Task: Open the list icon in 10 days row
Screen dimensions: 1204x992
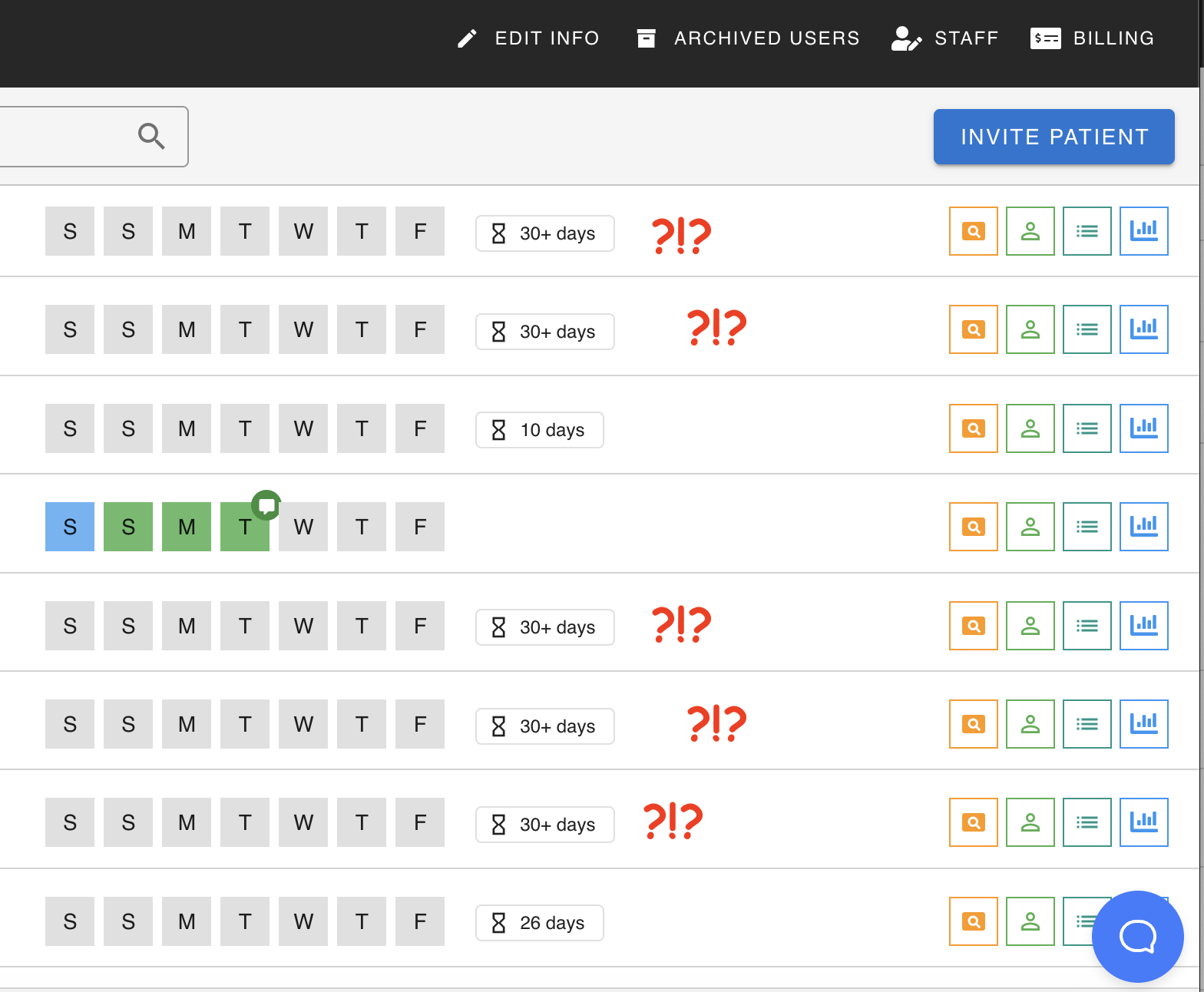Action: pos(1087,428)
